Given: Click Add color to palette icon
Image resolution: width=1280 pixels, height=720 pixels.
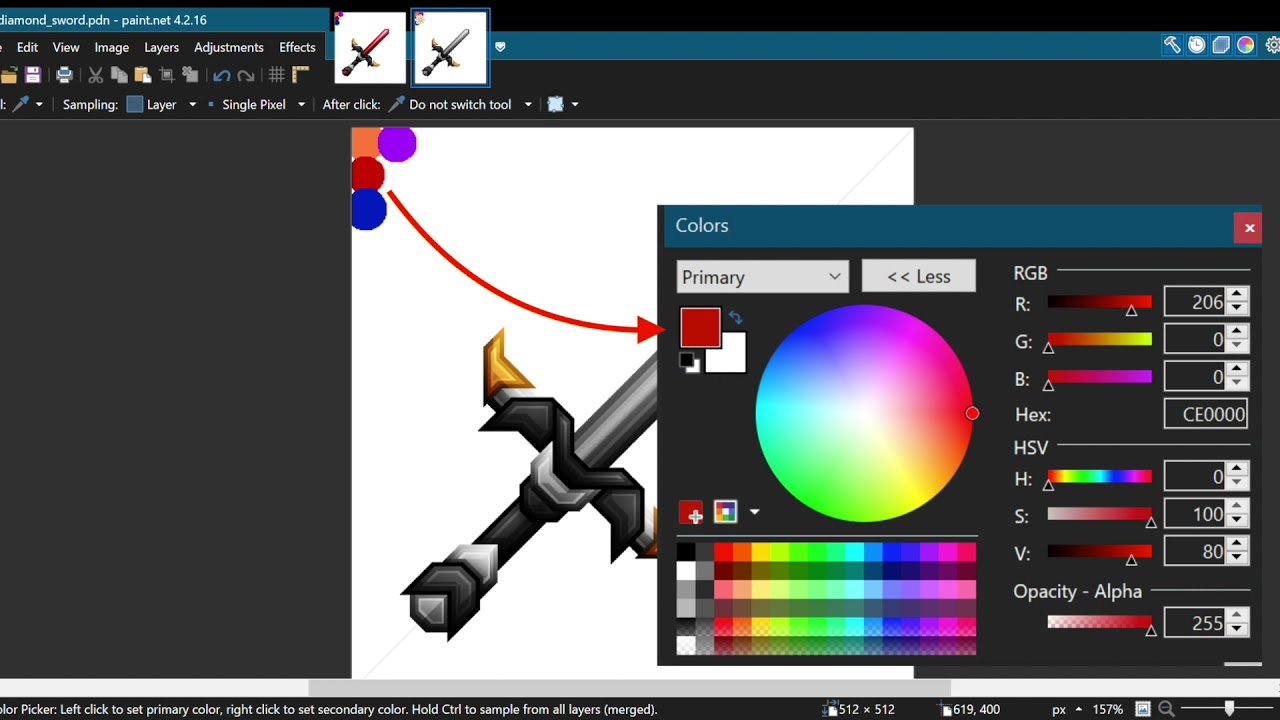Looking at the screenshot, I should (x=691, y=512).
